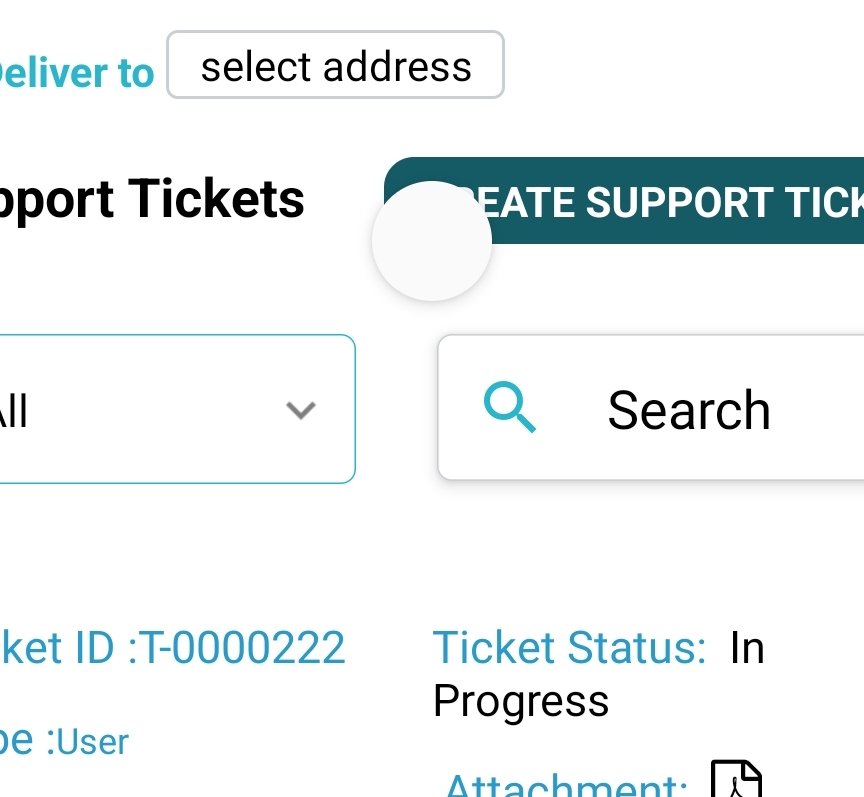Click the All text in filter box

(x=13, y=411)
